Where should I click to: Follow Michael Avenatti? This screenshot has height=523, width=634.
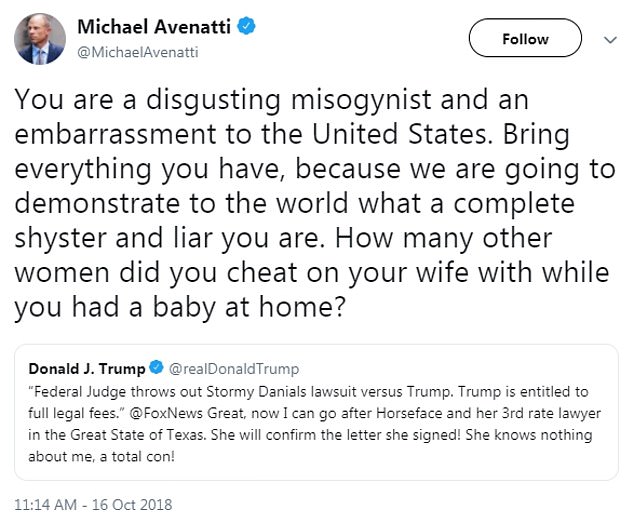(526, 39)
